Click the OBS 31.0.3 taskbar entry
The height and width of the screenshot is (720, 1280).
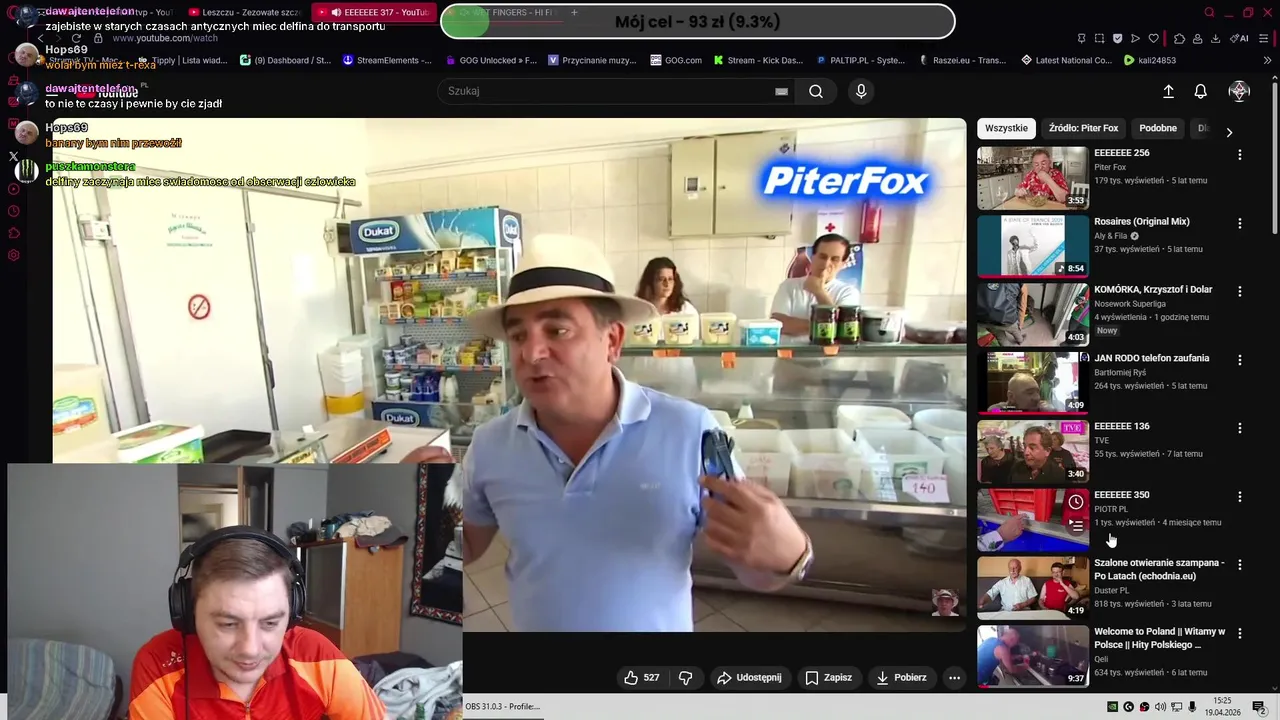pyautogui.click(x=503, y=706)
